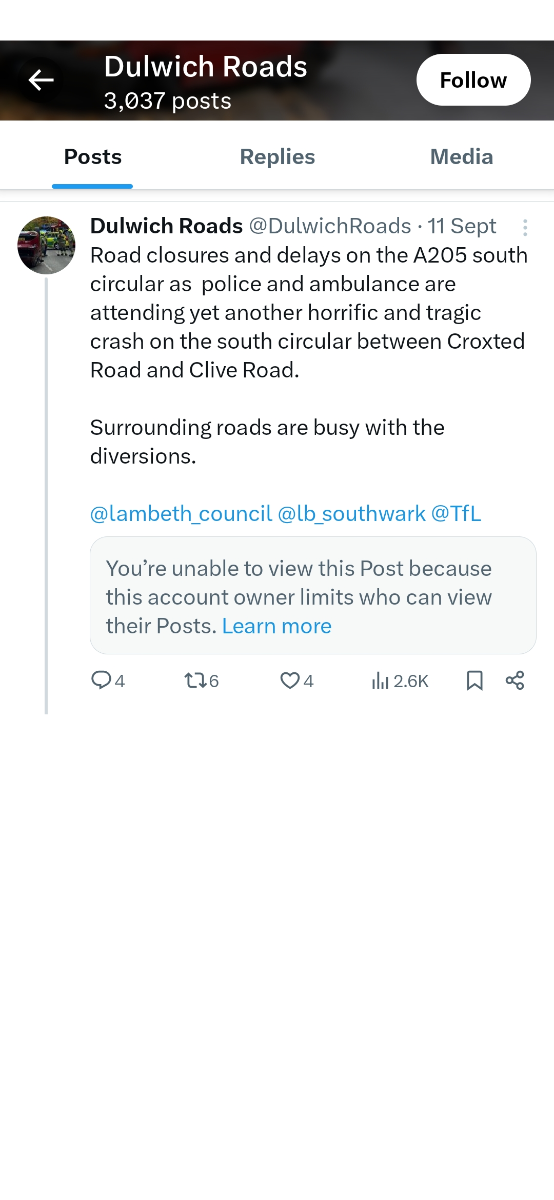The height and width of the screenshot is (1200, 554).
Task: Bookmark the A205 crash post
Action: tap(475, 681)
